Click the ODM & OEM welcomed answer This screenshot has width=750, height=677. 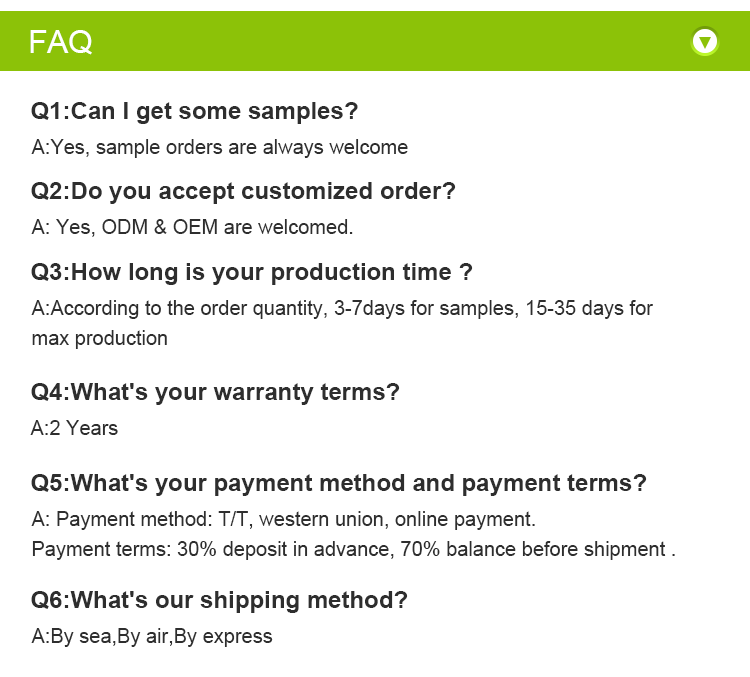tap(192, 227)
